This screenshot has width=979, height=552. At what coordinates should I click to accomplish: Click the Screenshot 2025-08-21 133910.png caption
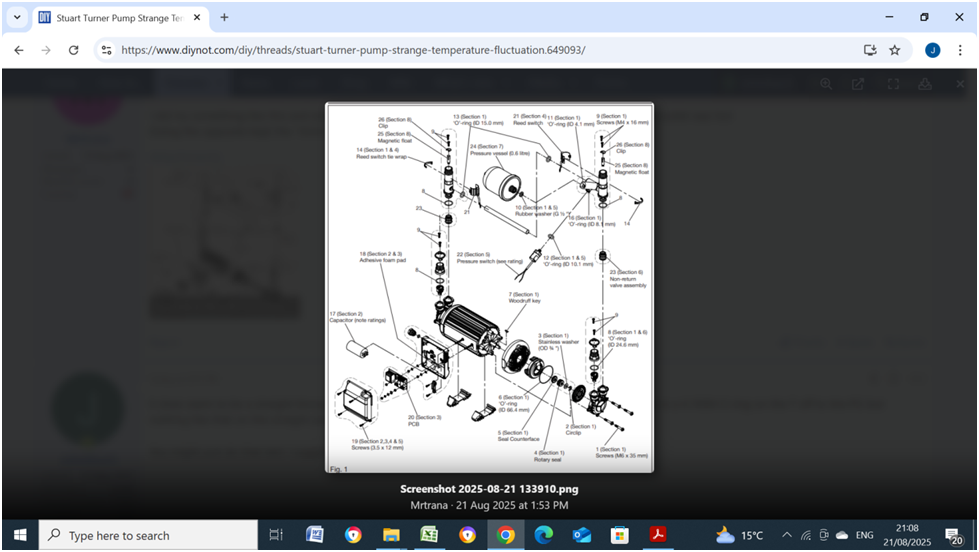point(490,489)
